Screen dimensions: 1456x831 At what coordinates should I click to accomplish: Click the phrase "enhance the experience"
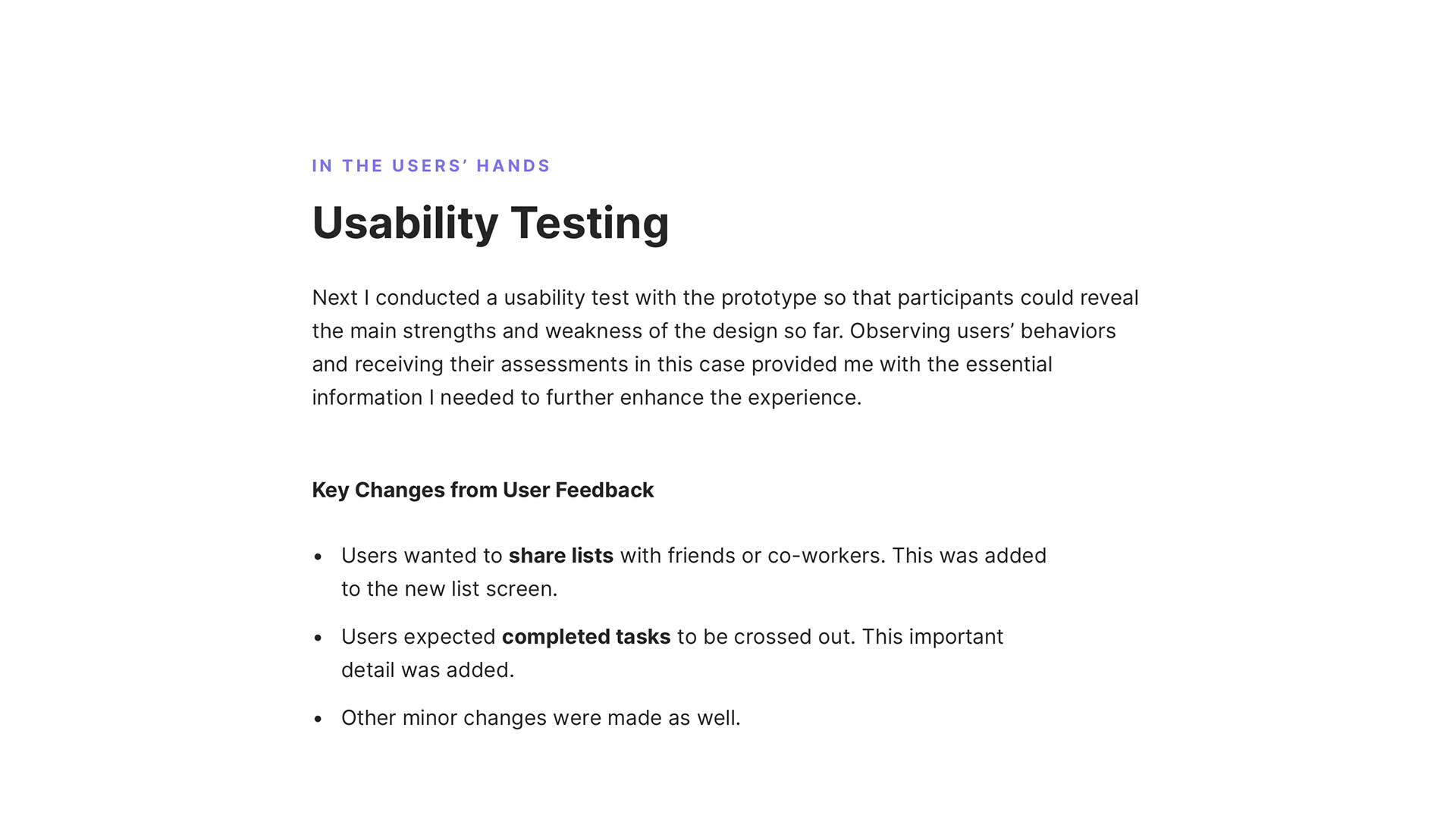click(x=740, y=398)
